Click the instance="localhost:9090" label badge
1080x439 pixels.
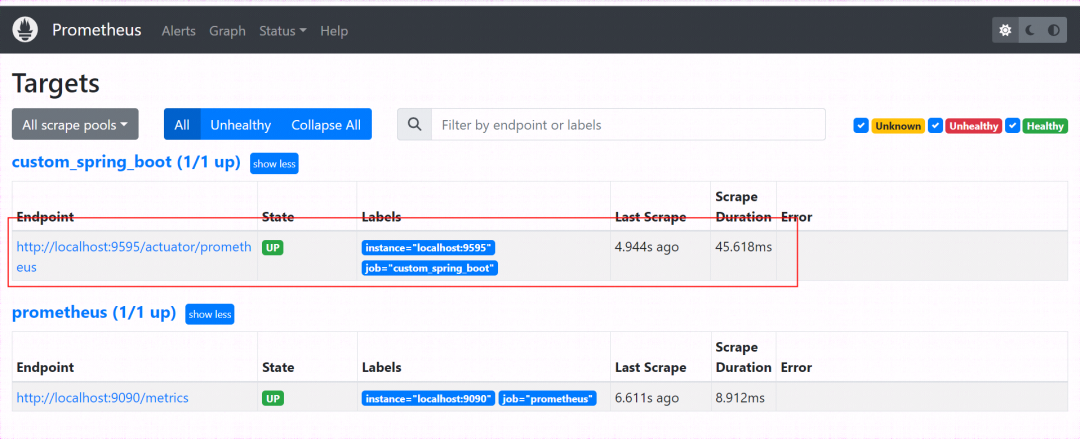coord(428,398)
